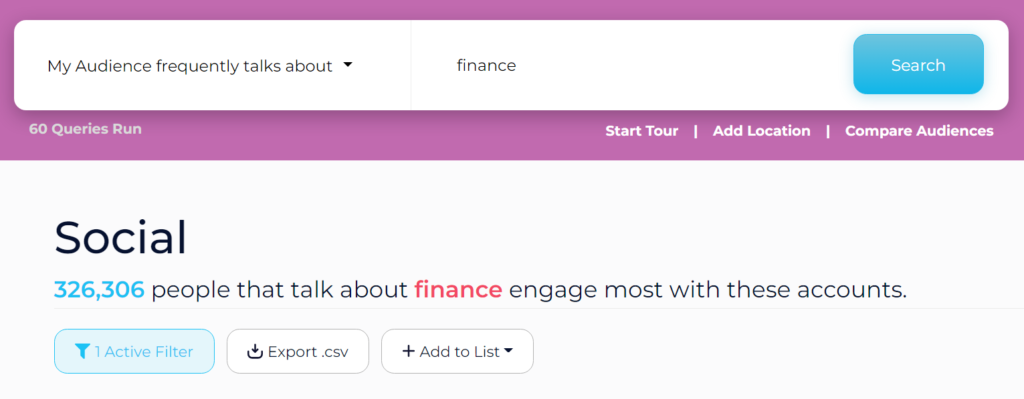Viewport: 1024px width, 399px height.
Task: Open 'My Audience frequently talks about' selector
Action: click(x=200, y=65)
